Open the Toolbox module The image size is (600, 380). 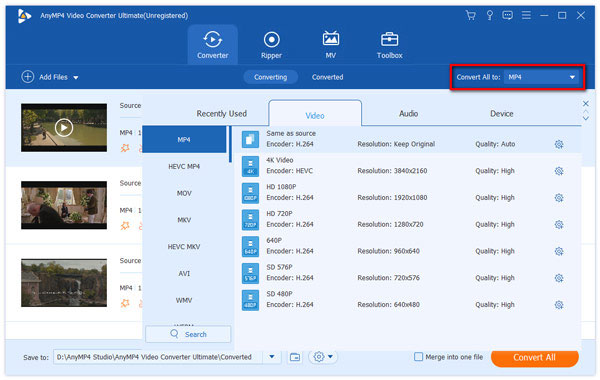point(390,45)
